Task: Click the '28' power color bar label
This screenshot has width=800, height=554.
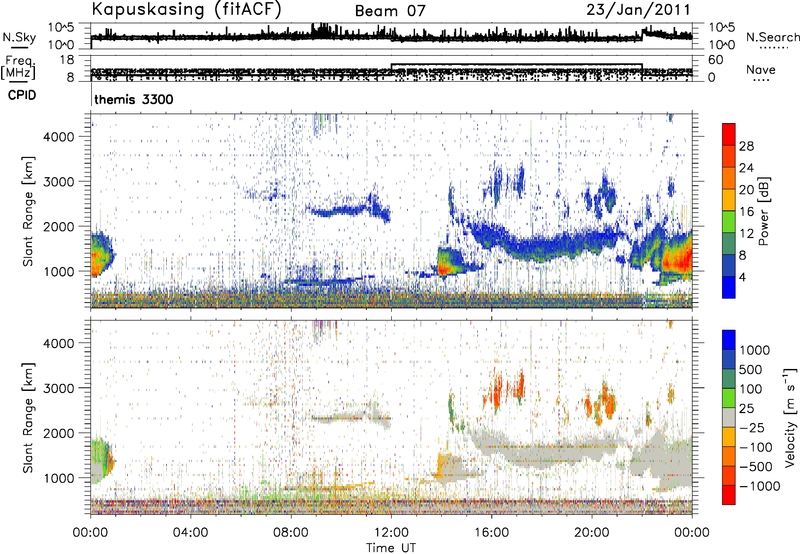Action: point(746,146)
